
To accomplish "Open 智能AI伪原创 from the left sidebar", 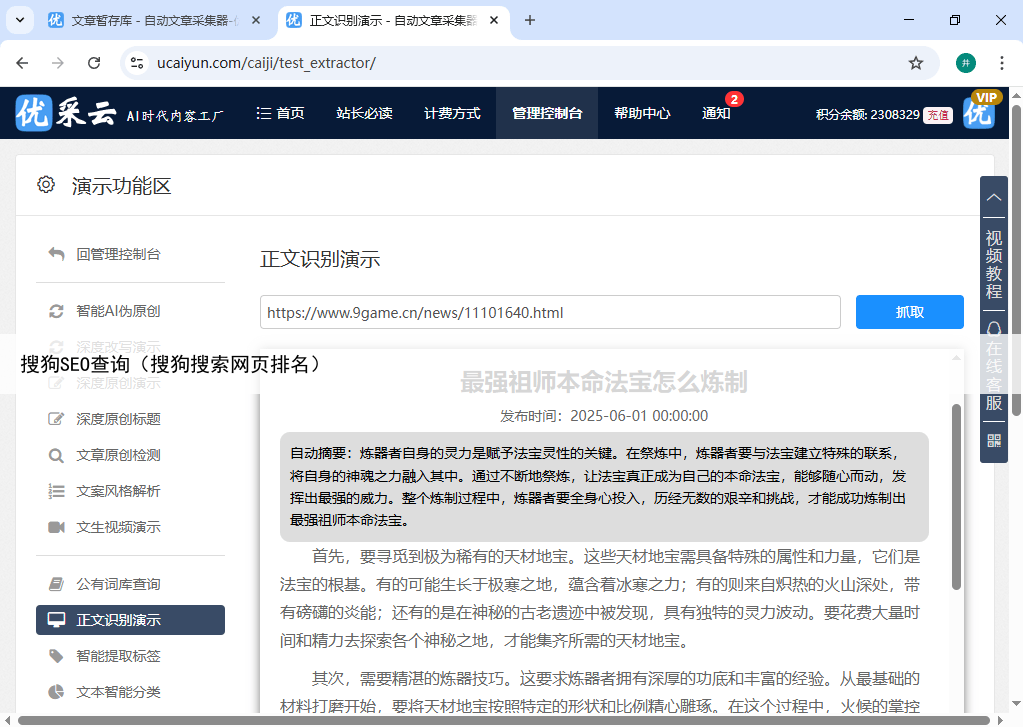I will click(x=118, y=311).
